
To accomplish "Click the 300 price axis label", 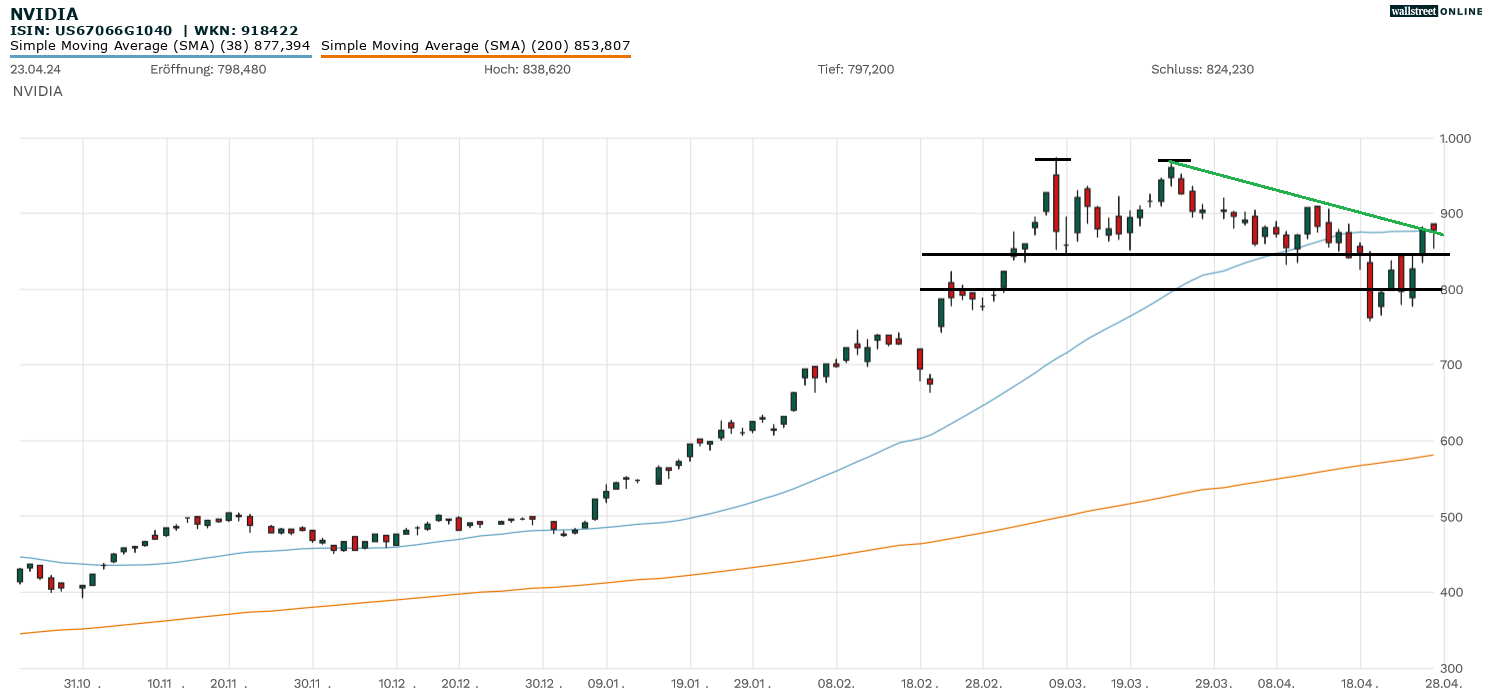I will pyautogui.click(x=1449, y=668).
